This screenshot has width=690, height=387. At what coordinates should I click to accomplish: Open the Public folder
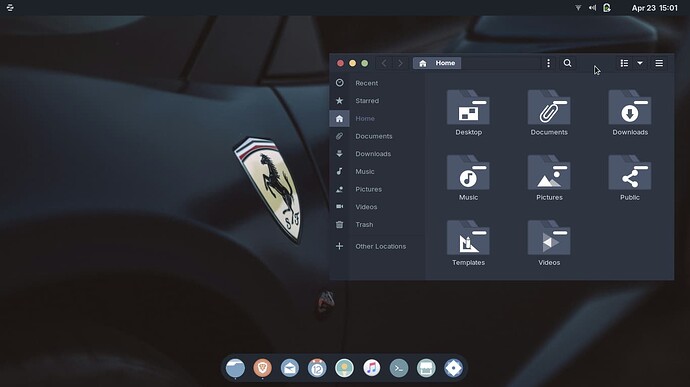click(x=630, y=178)
